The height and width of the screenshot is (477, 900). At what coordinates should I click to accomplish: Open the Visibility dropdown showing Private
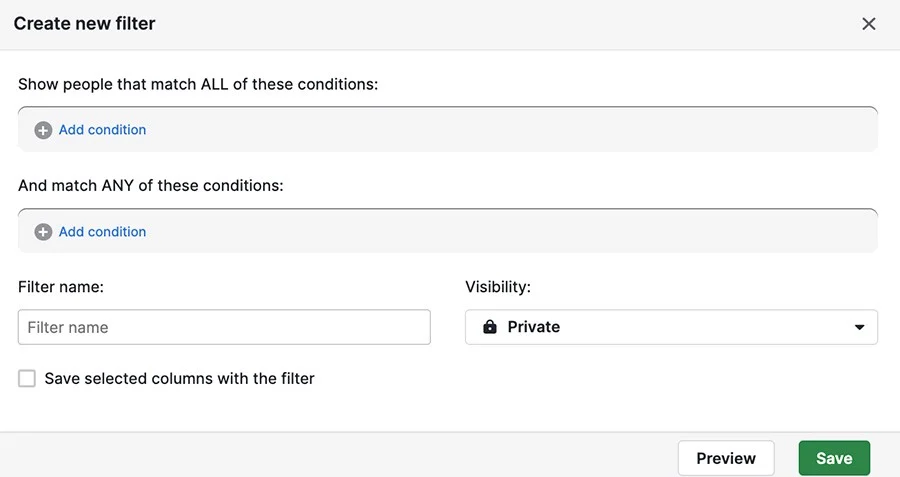click(671, 327)
